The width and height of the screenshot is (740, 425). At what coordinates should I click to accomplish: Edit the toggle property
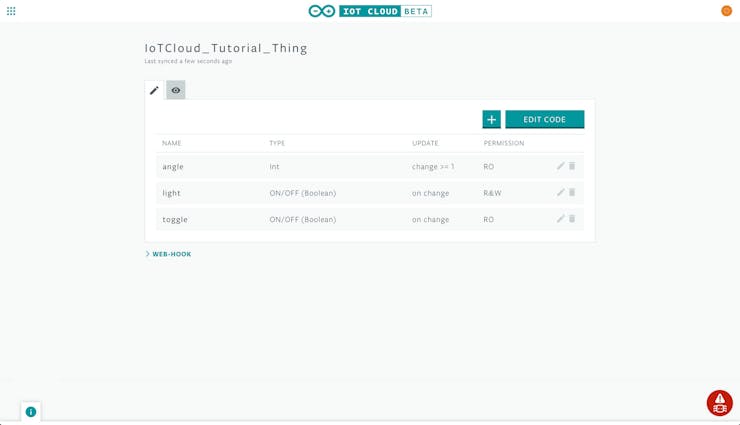pos(561,219)
